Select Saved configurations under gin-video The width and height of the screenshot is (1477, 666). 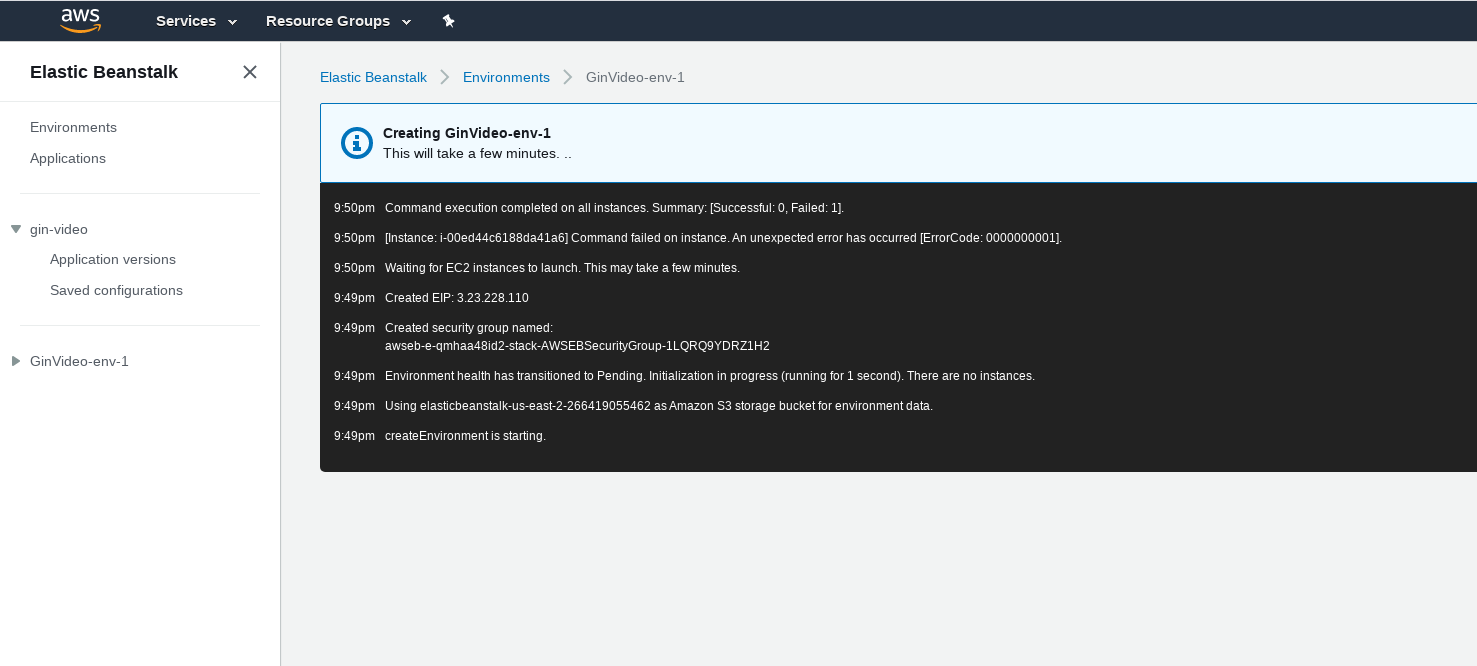pyautogui.click(x=116, y=290)
